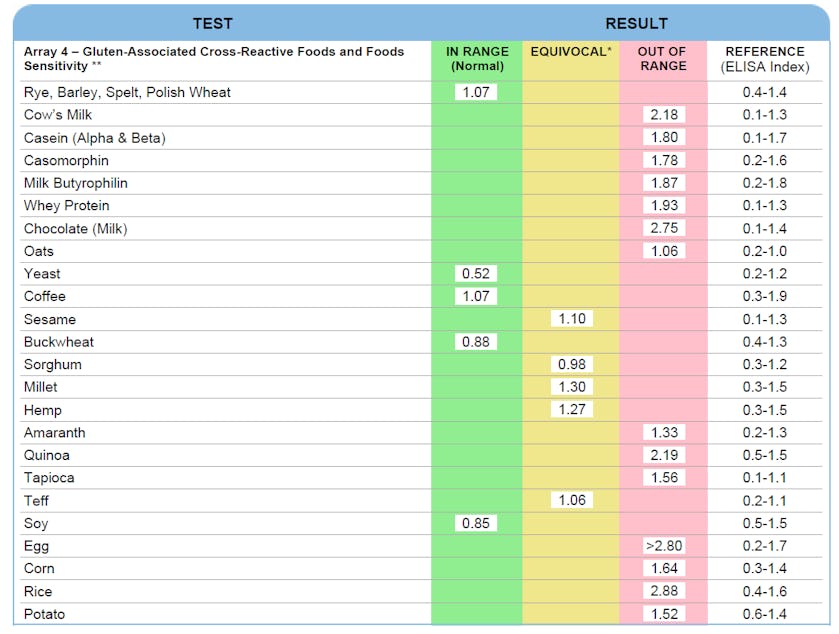Viewport: 839px width, 634px height.
Task: Select the Corn result 1.64
Action: point(664,568)
